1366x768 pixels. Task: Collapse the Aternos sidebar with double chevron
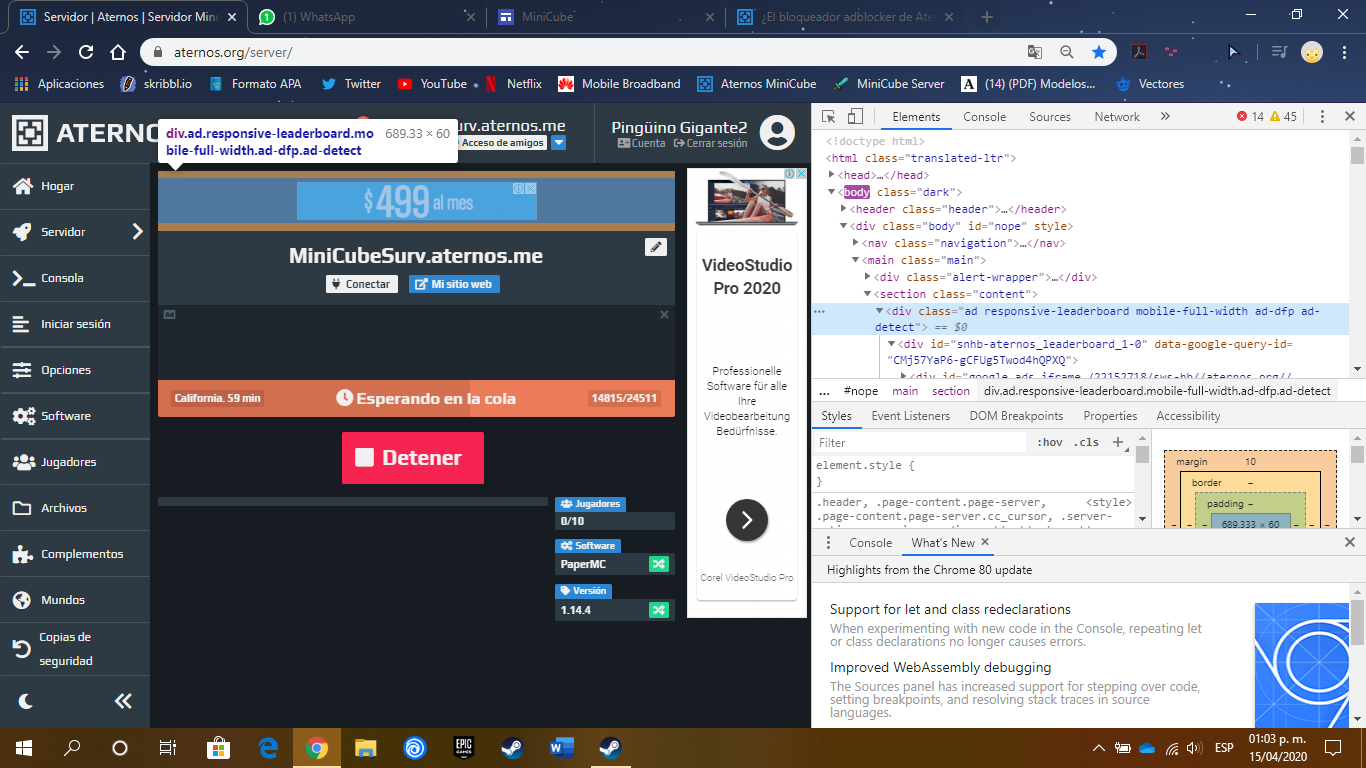(x=123, y=701)
